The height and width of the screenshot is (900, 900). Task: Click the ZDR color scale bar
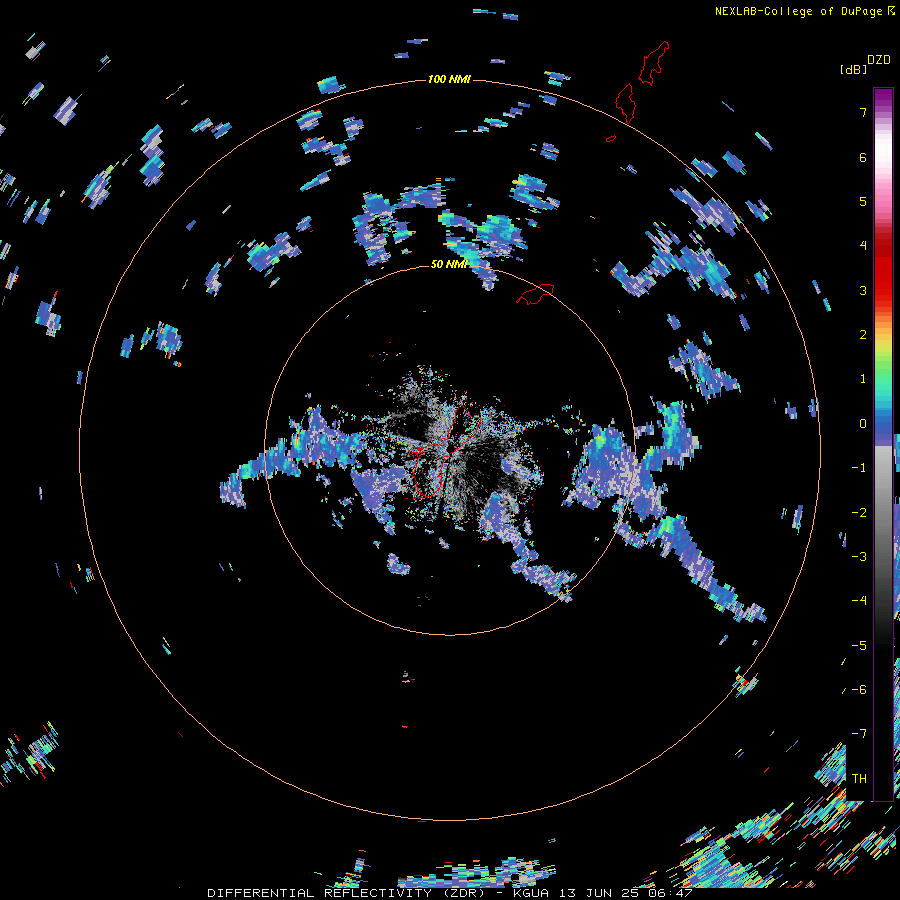click(883, 444)
